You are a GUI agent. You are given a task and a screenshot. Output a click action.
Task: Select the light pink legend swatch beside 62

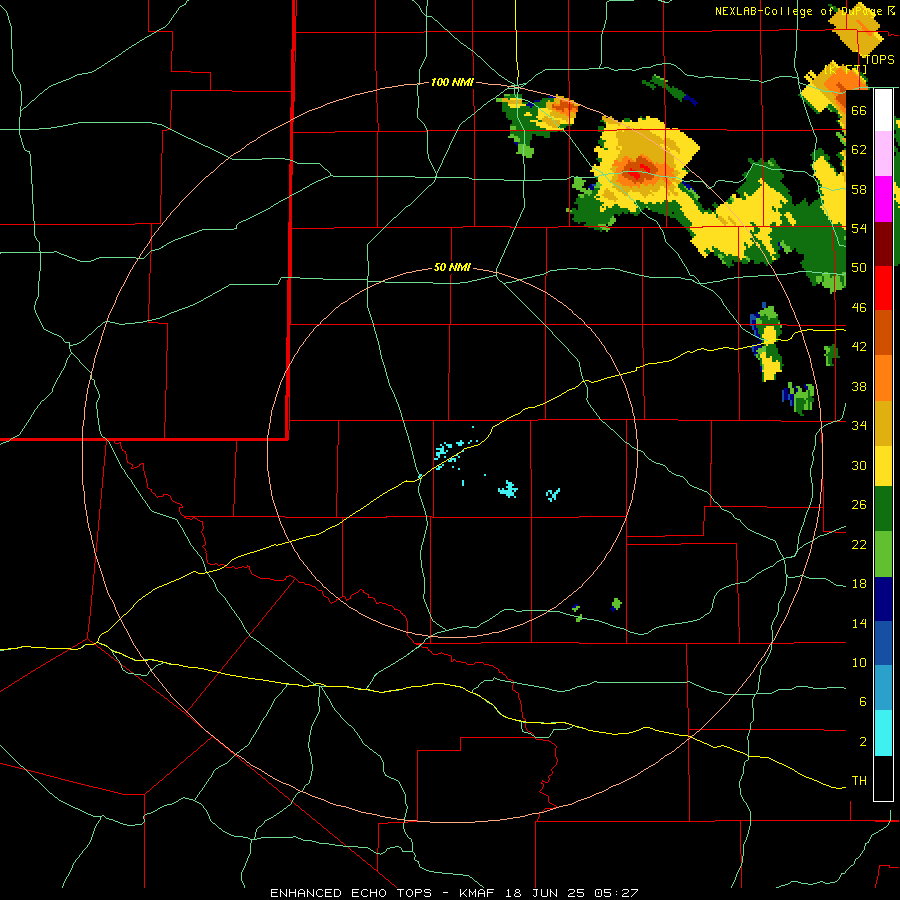click(883, 153)
